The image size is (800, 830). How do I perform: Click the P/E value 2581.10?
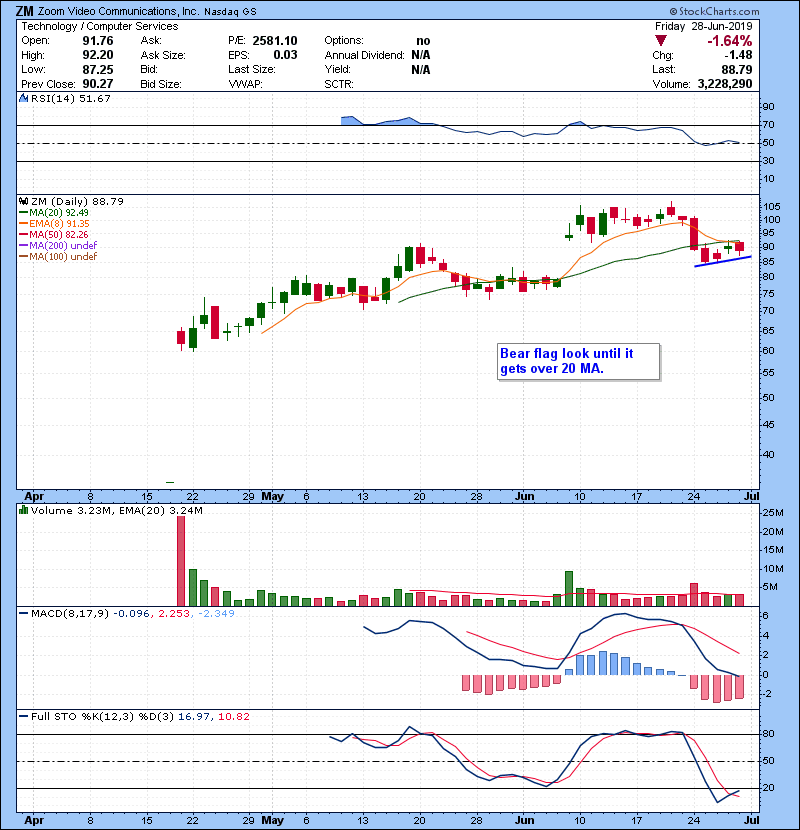275,41
